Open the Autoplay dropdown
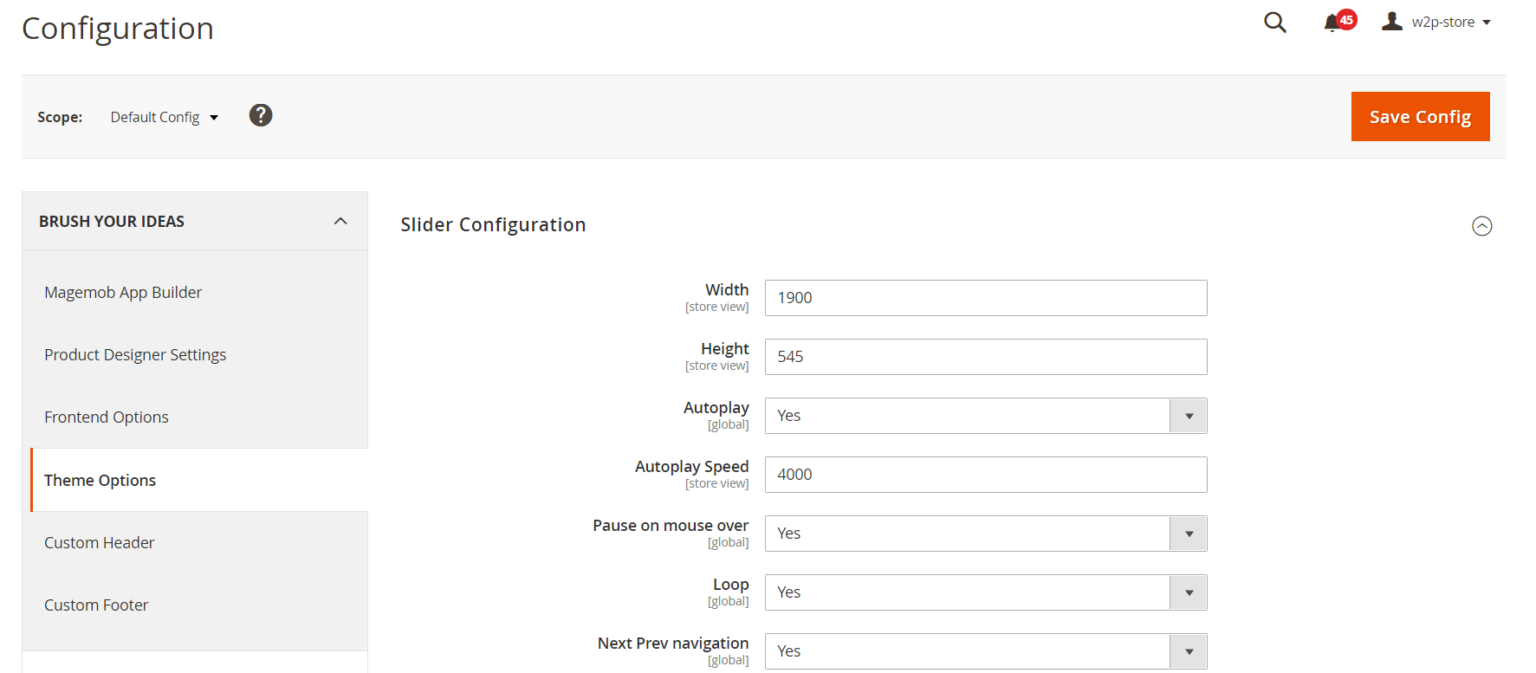 1188,415
